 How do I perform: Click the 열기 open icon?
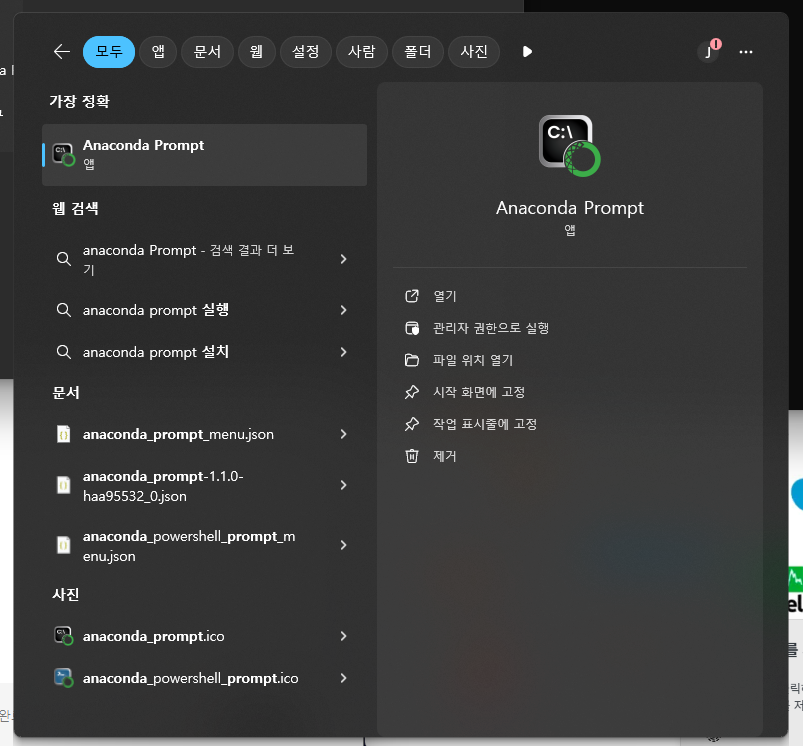tap(412, 296)
